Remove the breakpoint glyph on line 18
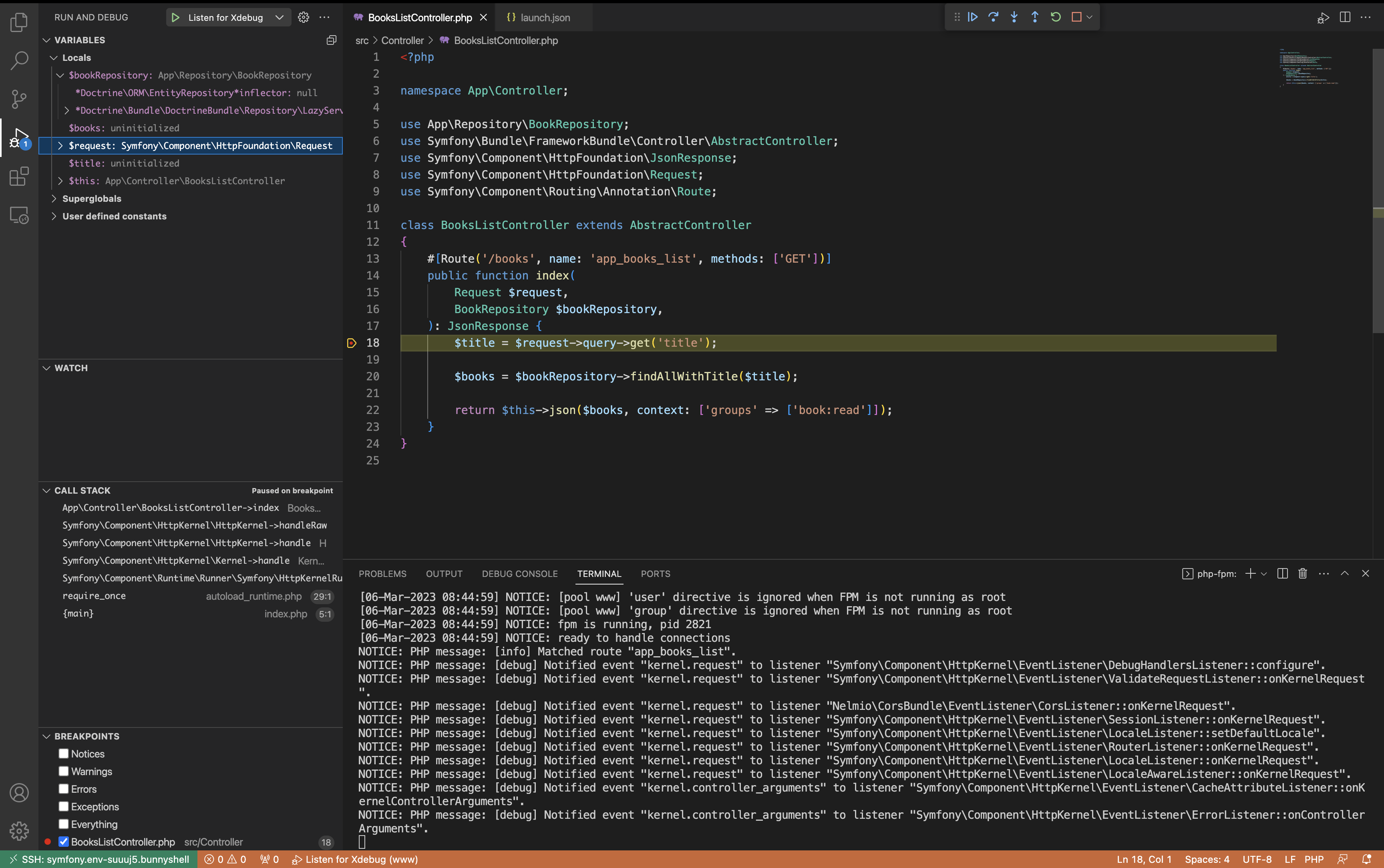Viewport: 1384px width, 868px height. point(352,343)
